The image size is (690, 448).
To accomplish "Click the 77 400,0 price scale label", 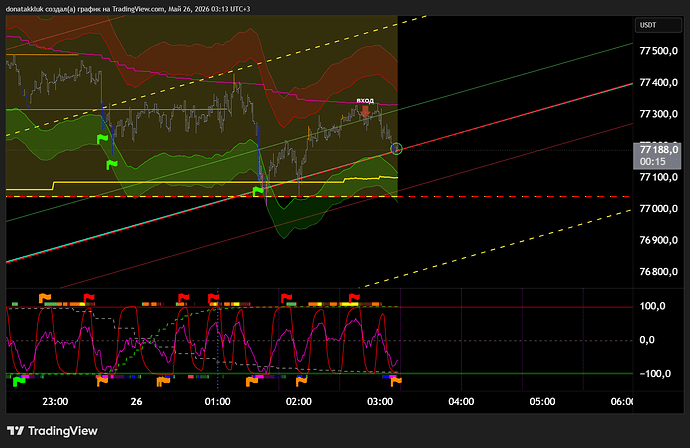I will (659, 83).
